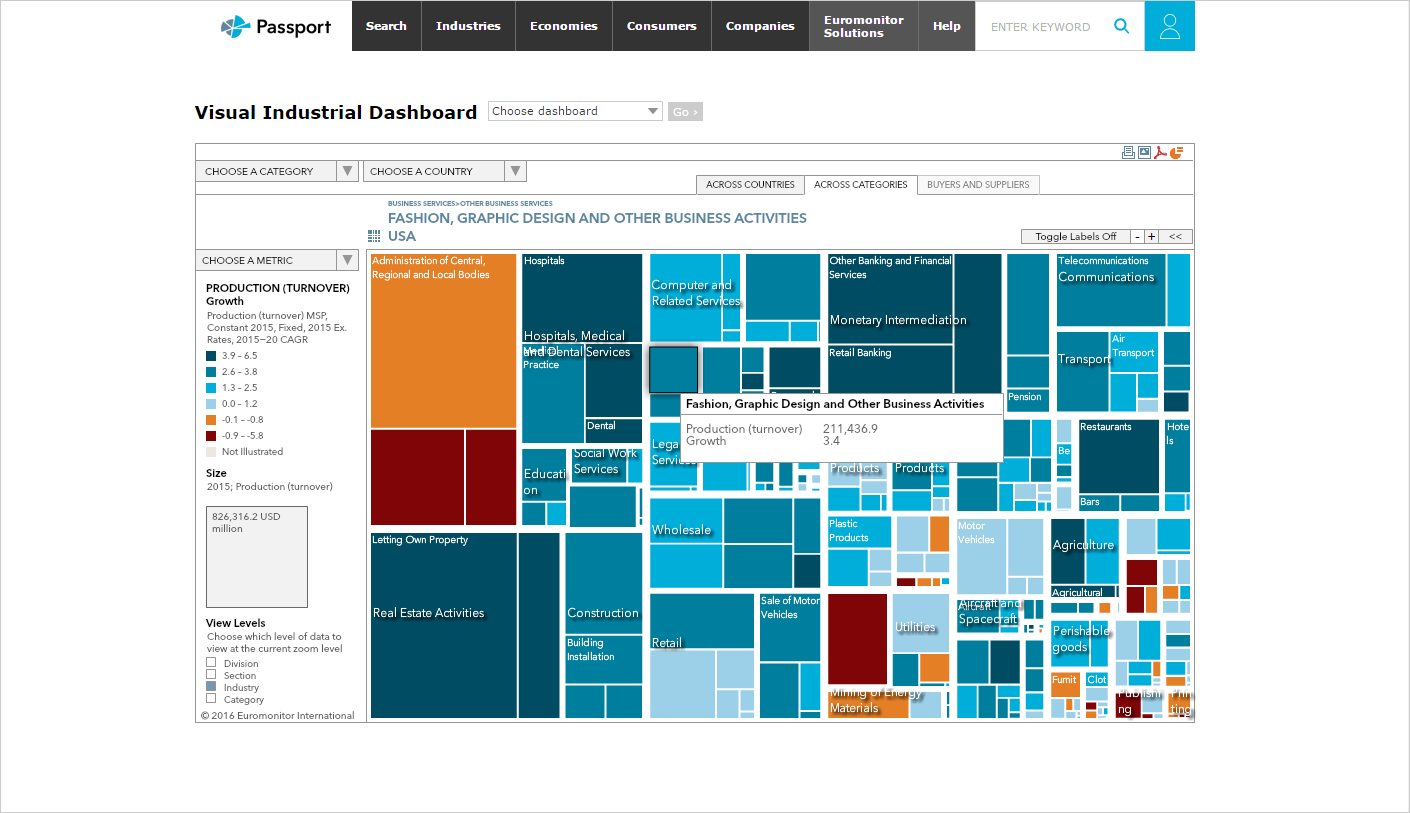
Task: Expand the Choose a Country dropdown
Action: pyautogui.click(x=444, y=171)
